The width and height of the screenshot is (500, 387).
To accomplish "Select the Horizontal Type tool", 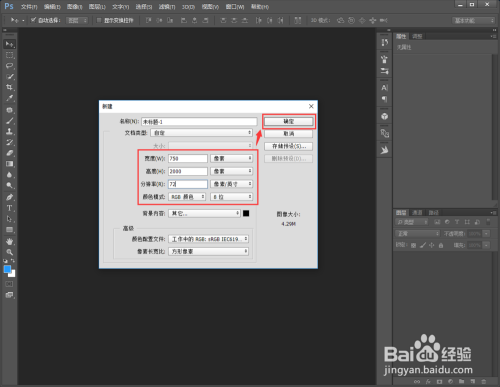I will pos(9,208).
